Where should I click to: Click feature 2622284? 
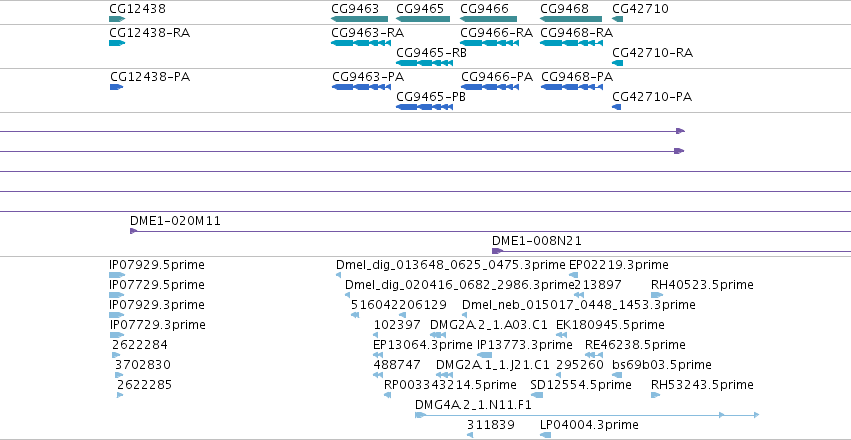(140, 345)
